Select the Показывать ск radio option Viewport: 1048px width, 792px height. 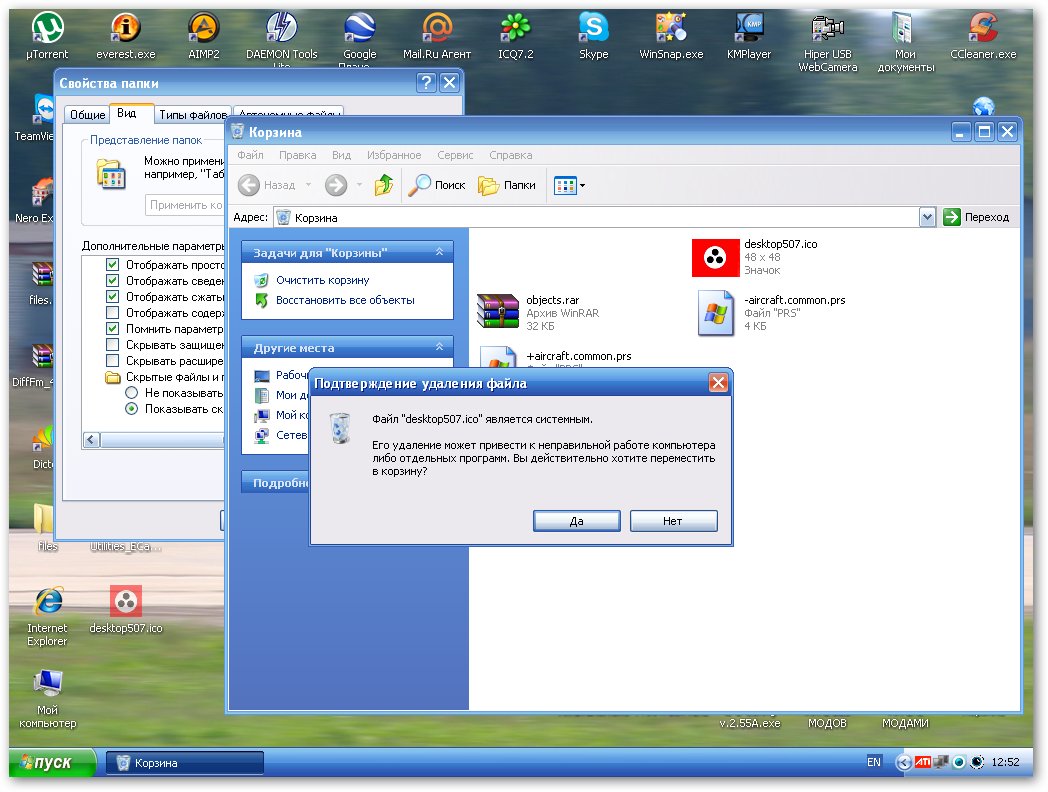click(132, 409)
